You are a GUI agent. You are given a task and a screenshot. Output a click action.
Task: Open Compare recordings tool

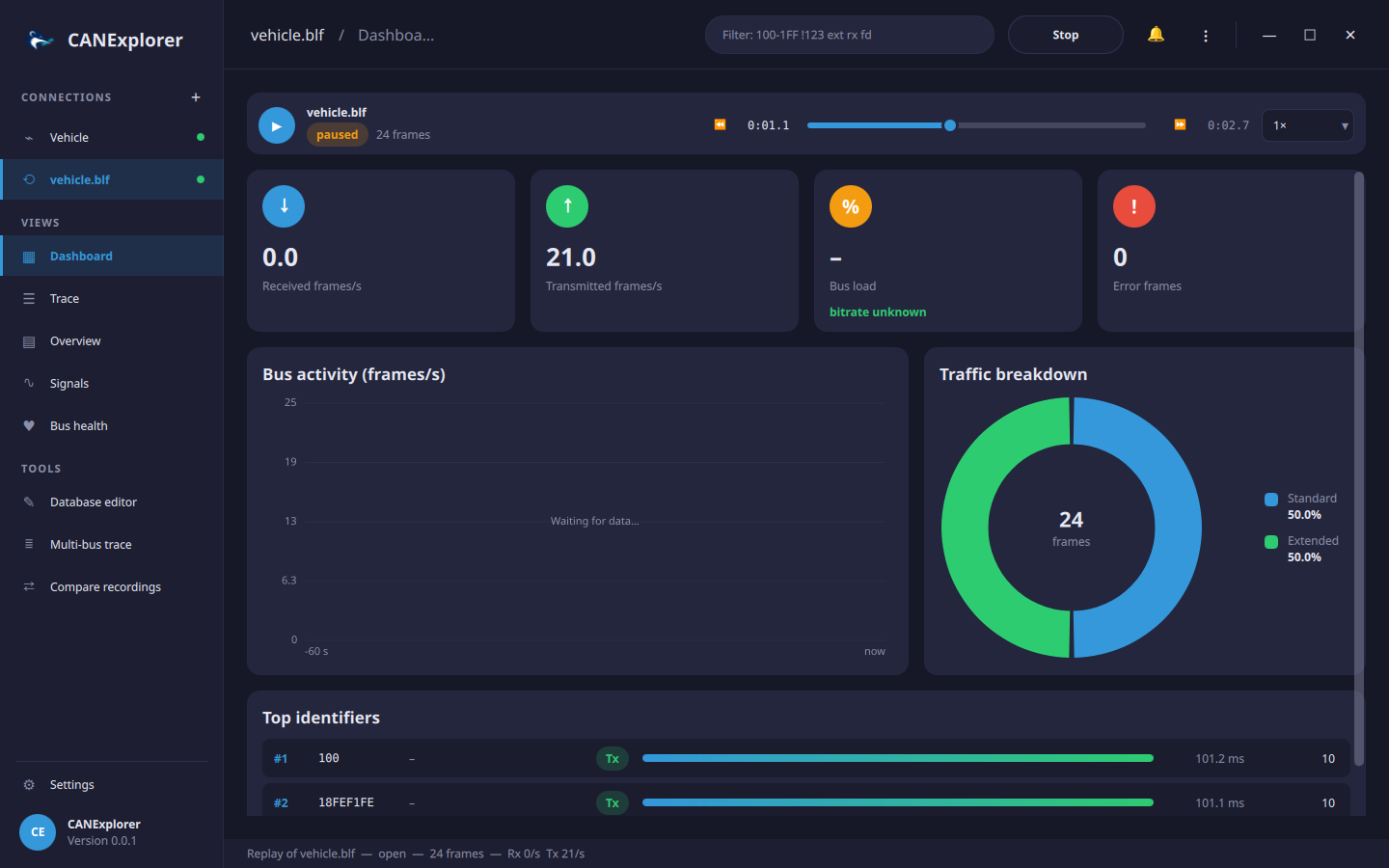(x=112, y=587)
